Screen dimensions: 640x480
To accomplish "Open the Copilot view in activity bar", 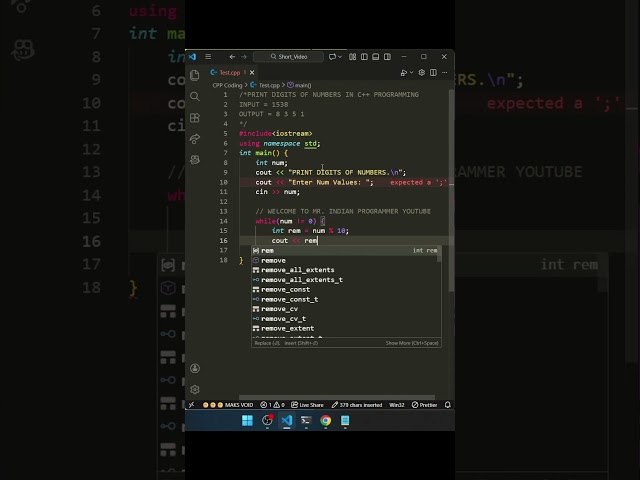I will [195, 160].
